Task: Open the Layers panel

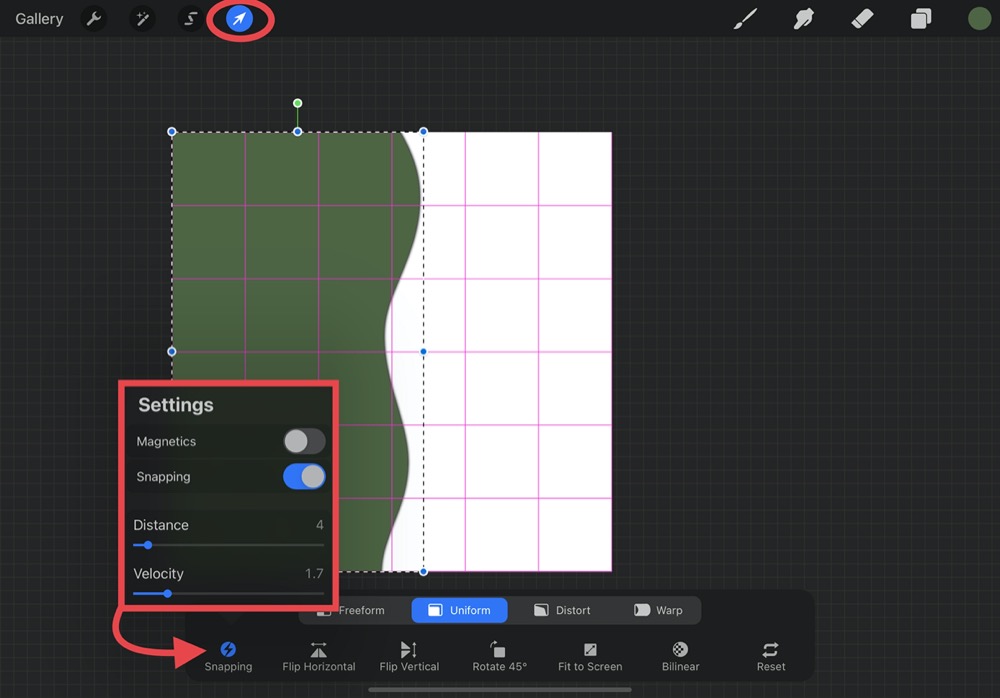Action: [920, 19]
